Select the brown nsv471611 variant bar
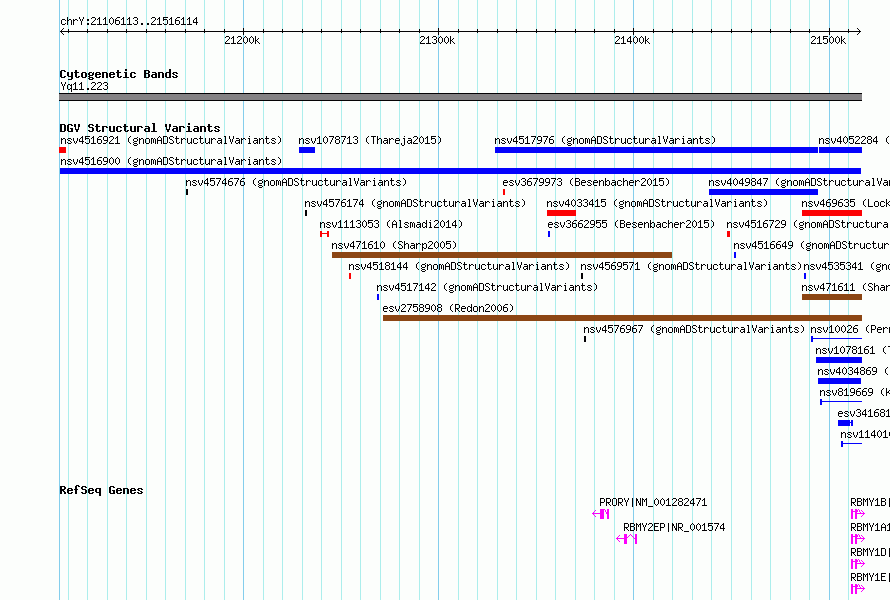 click(832, 297)
